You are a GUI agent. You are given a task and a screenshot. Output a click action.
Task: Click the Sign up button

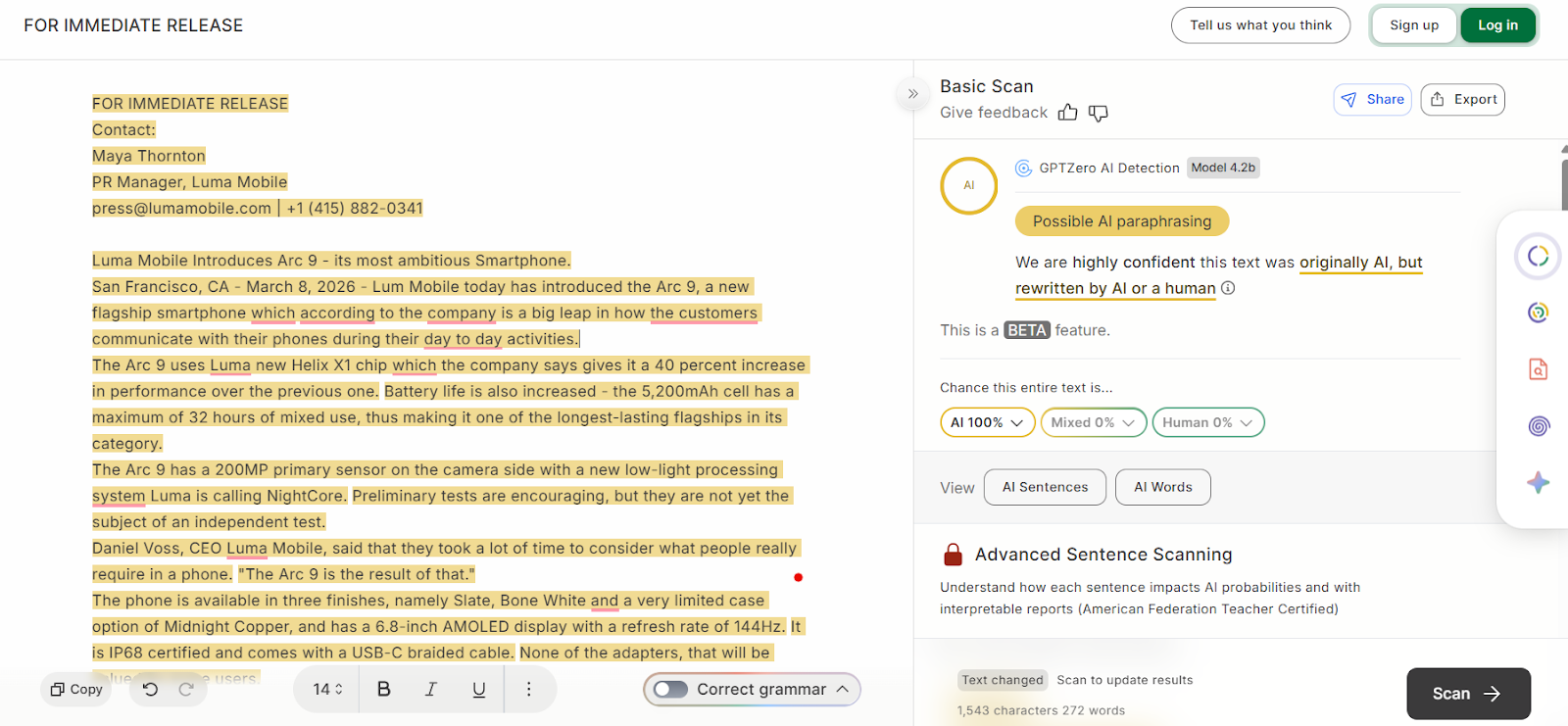point(1414,25)
